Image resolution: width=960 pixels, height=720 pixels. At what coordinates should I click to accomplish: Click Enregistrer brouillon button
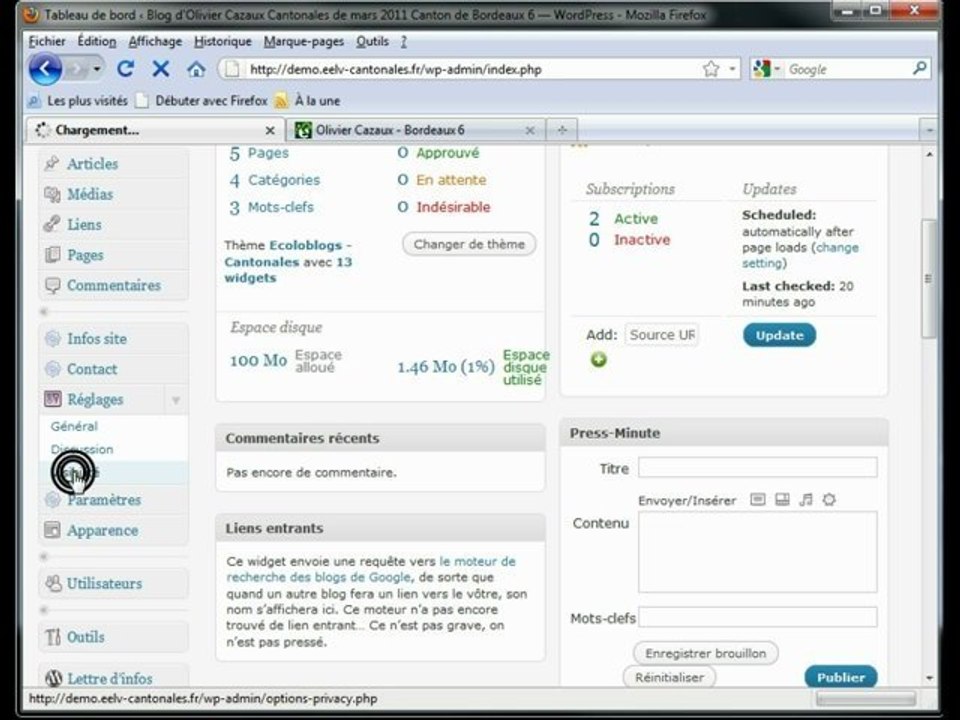pyautogui.click(x=705, y=653)
